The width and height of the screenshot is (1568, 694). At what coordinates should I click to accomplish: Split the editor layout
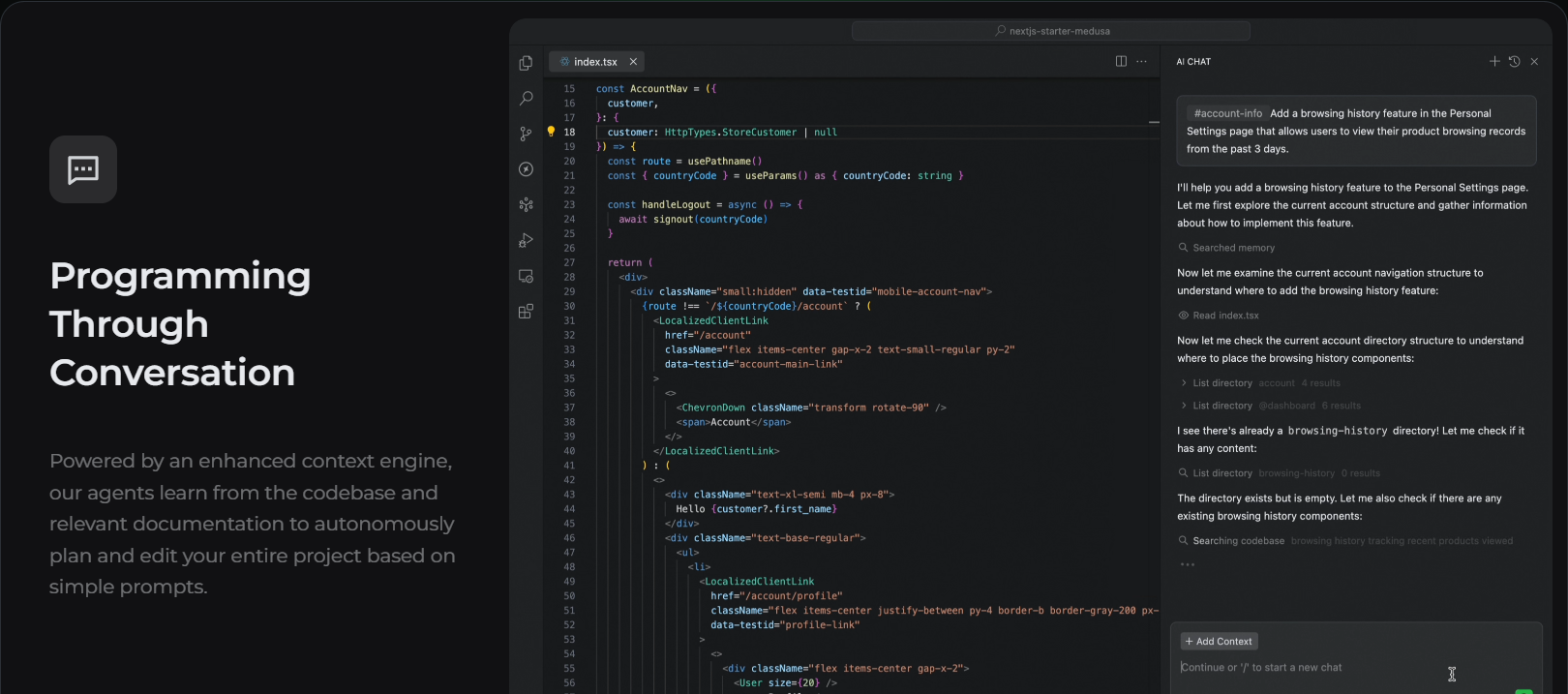1121,61
